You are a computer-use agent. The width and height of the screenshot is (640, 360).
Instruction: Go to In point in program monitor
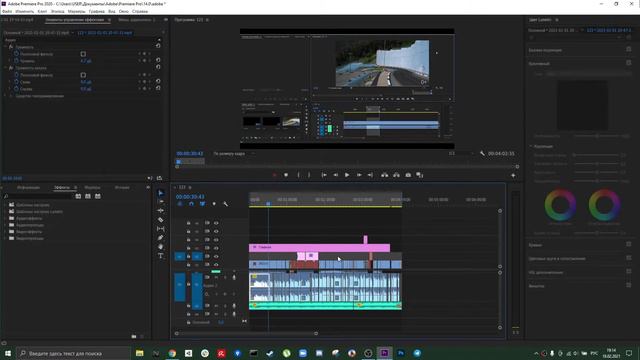coord(324,175)
